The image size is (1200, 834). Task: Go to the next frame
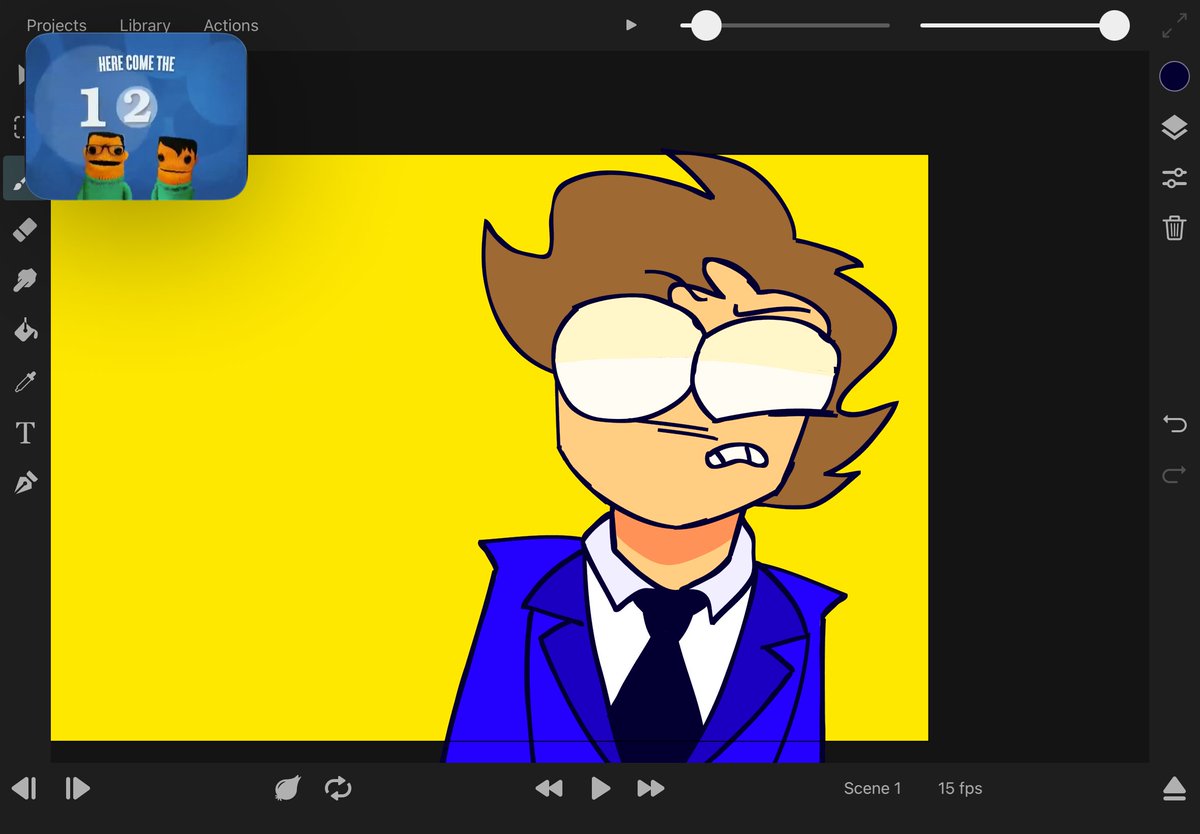[77, 788]
